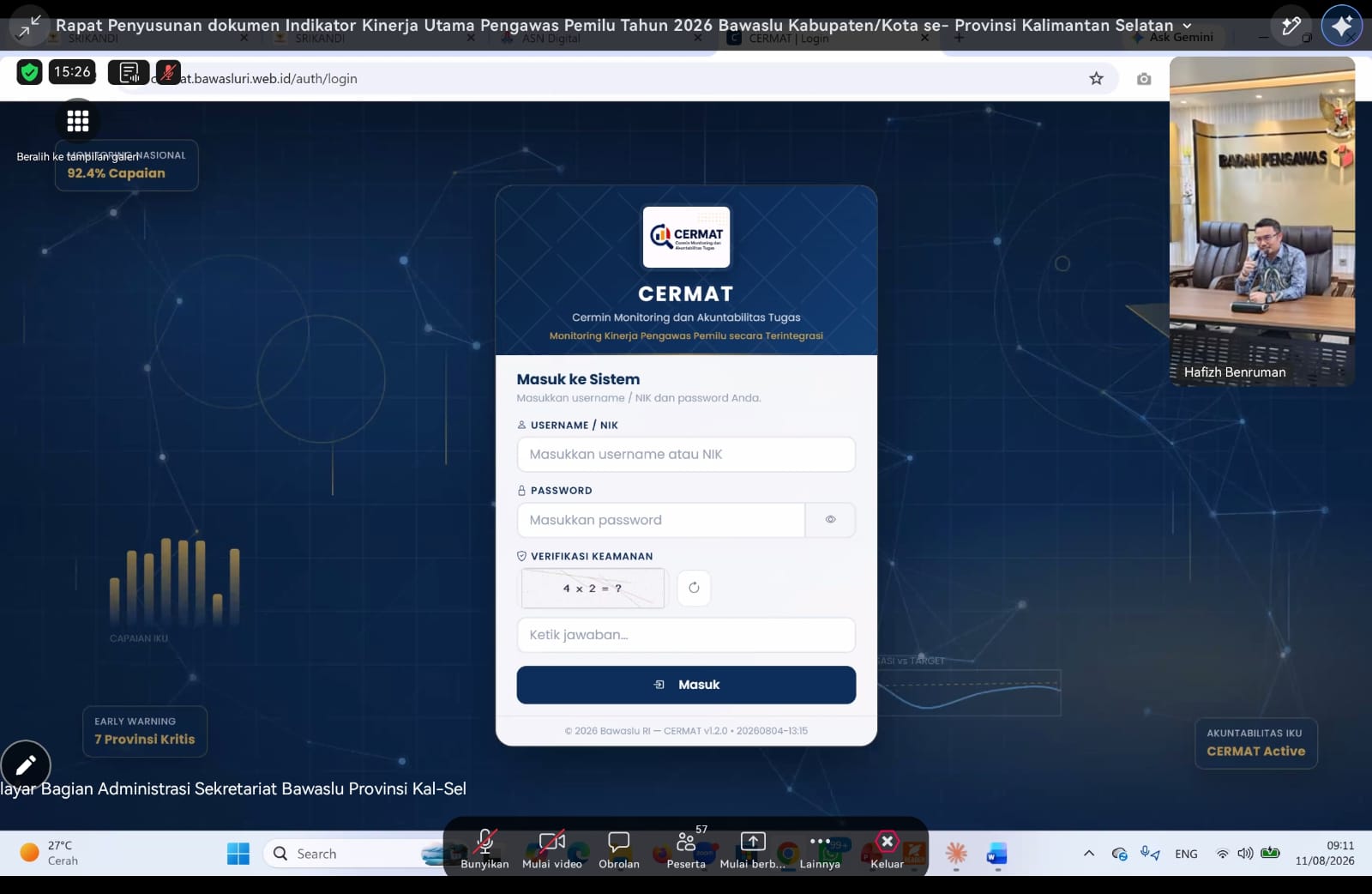Click the Ketik jawaban answer field
Image resolution: width=1372 pixels, height=894 pixels.
click(x=686, y=635)
